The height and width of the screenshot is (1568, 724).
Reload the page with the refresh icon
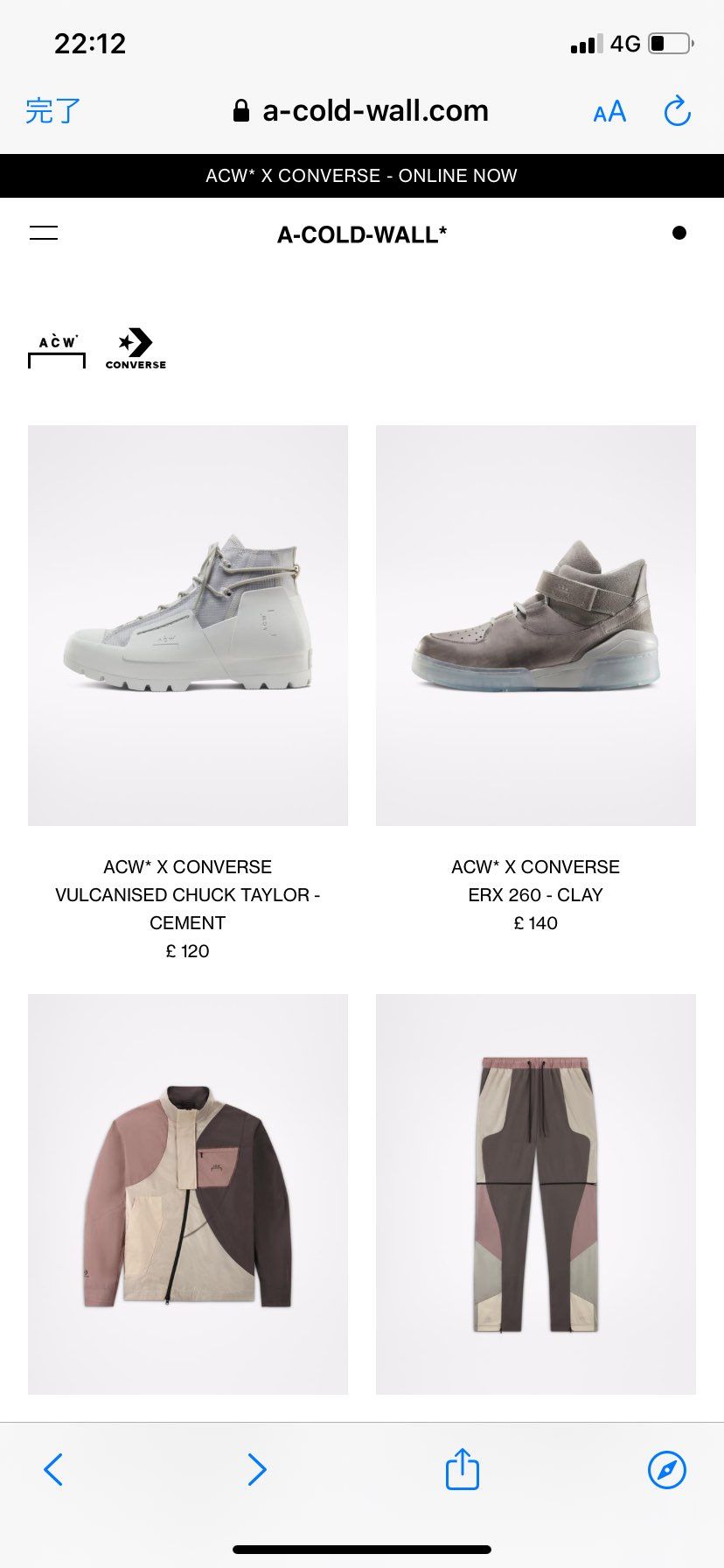[x=678, y=111]
